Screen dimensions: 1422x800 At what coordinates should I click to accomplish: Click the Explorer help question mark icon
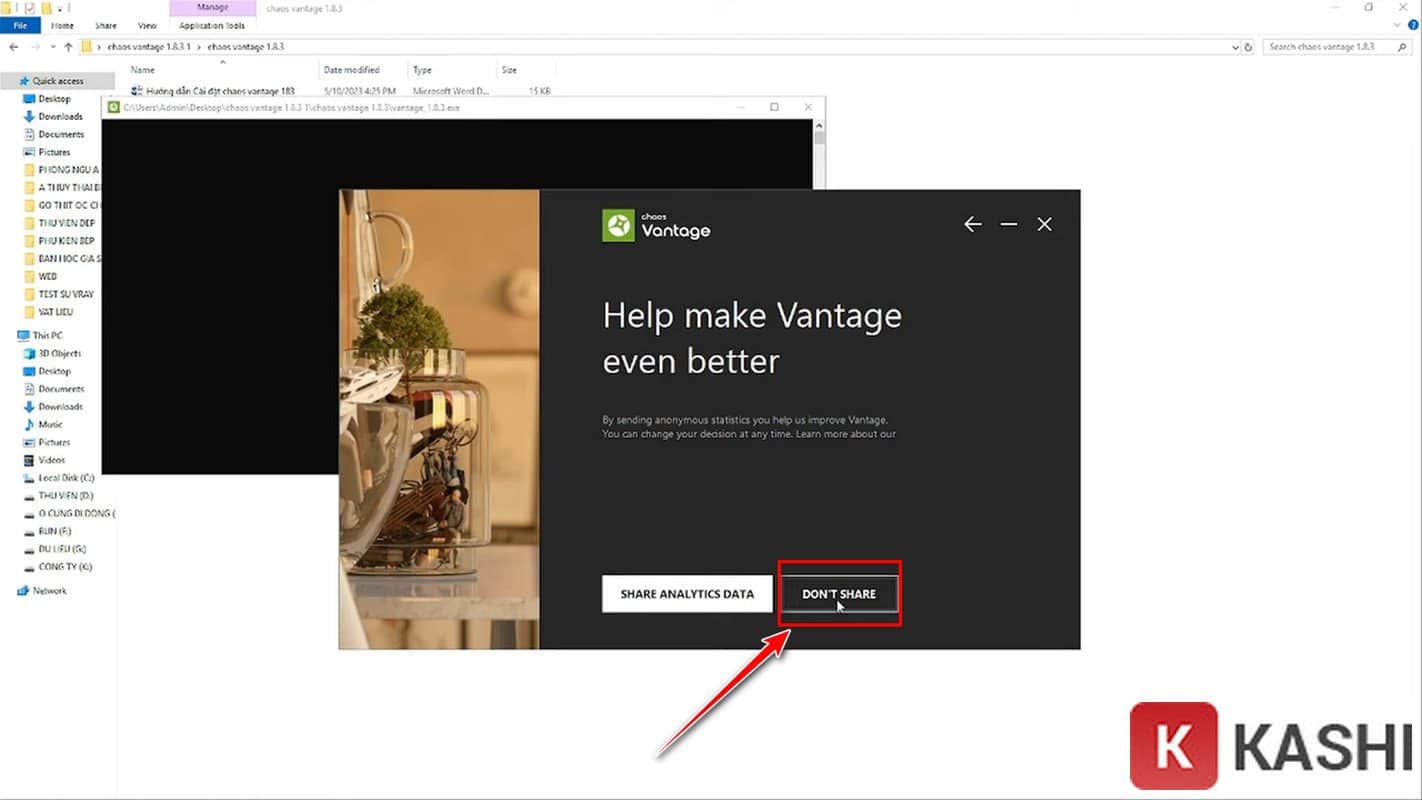pos(1412,26)
